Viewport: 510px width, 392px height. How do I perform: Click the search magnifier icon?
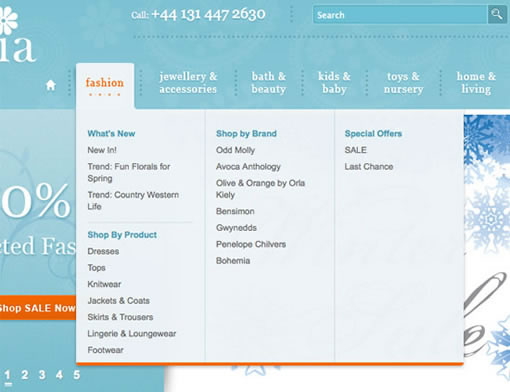click(497, 15)
